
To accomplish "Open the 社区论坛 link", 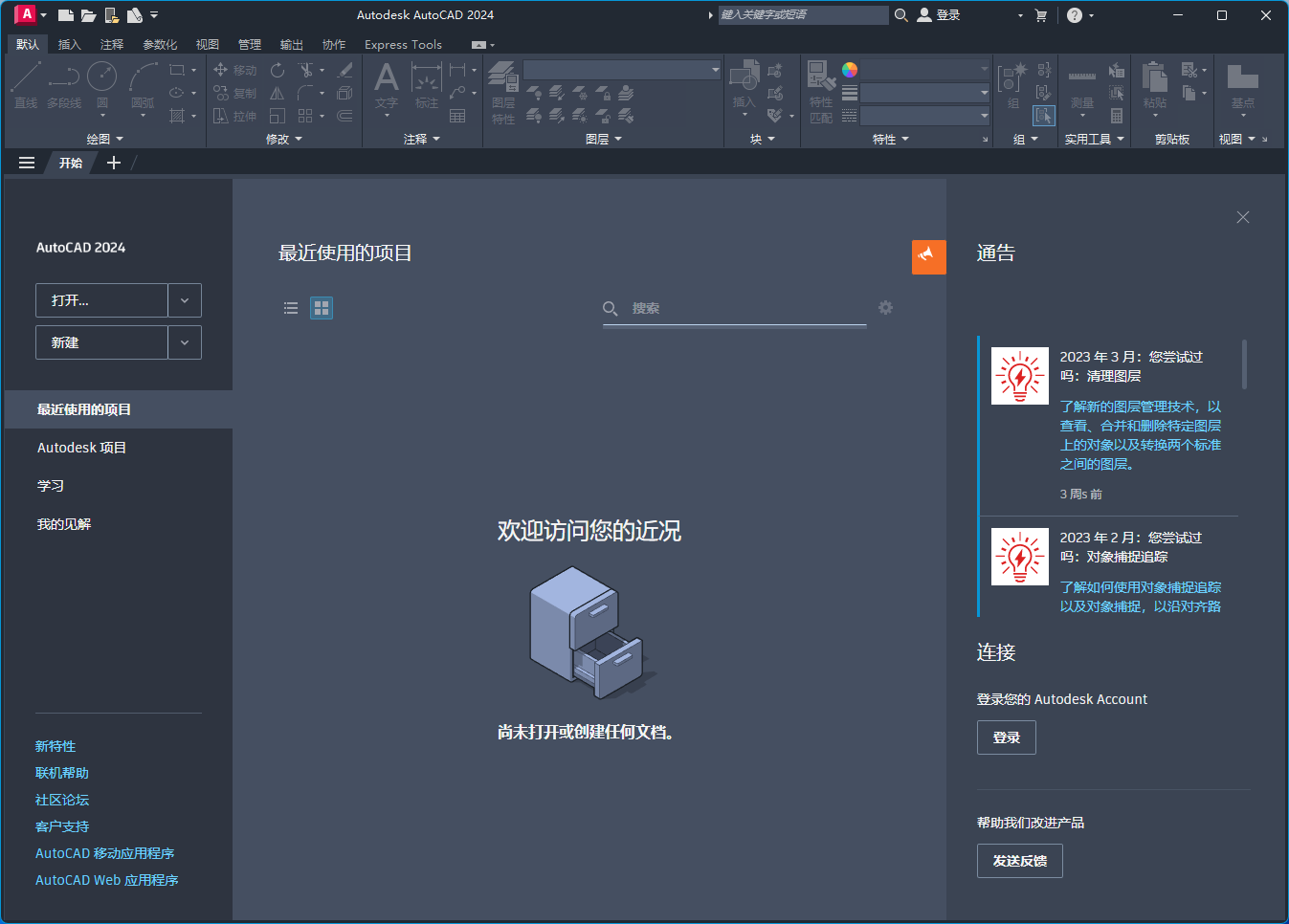I will pos(62,800).
